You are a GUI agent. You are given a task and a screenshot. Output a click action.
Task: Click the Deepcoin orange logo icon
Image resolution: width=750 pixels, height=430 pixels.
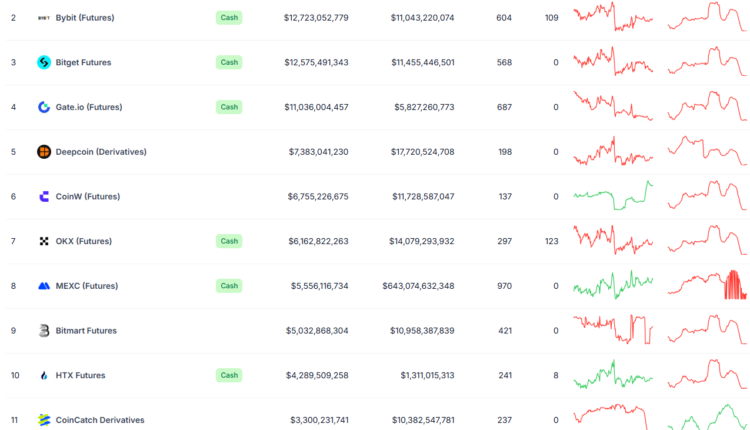(x=44, y=152)
